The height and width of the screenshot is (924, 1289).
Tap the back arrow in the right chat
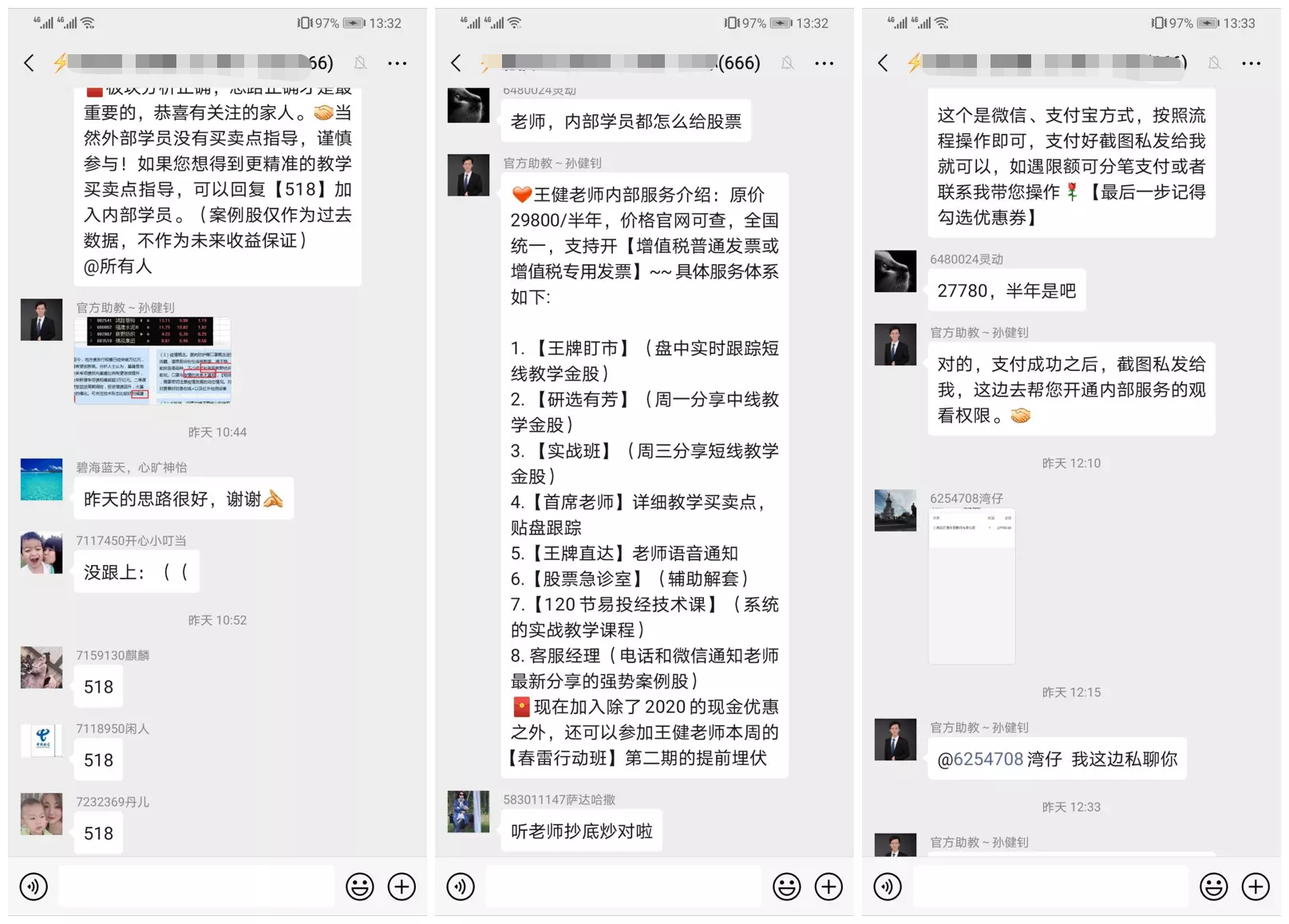[x=883, y=63]
